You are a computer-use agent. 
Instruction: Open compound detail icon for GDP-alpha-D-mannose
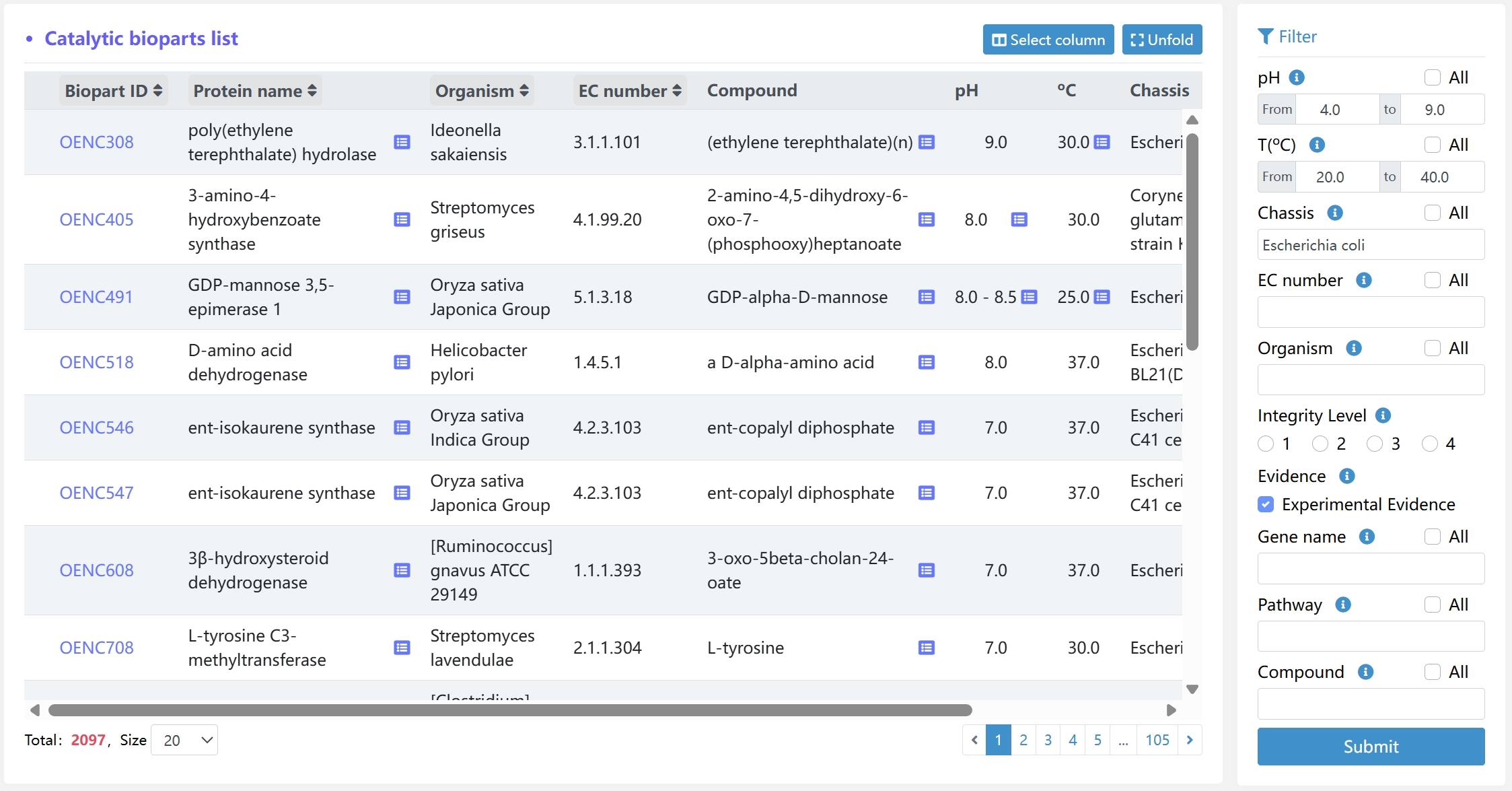(x=927, y=297)
